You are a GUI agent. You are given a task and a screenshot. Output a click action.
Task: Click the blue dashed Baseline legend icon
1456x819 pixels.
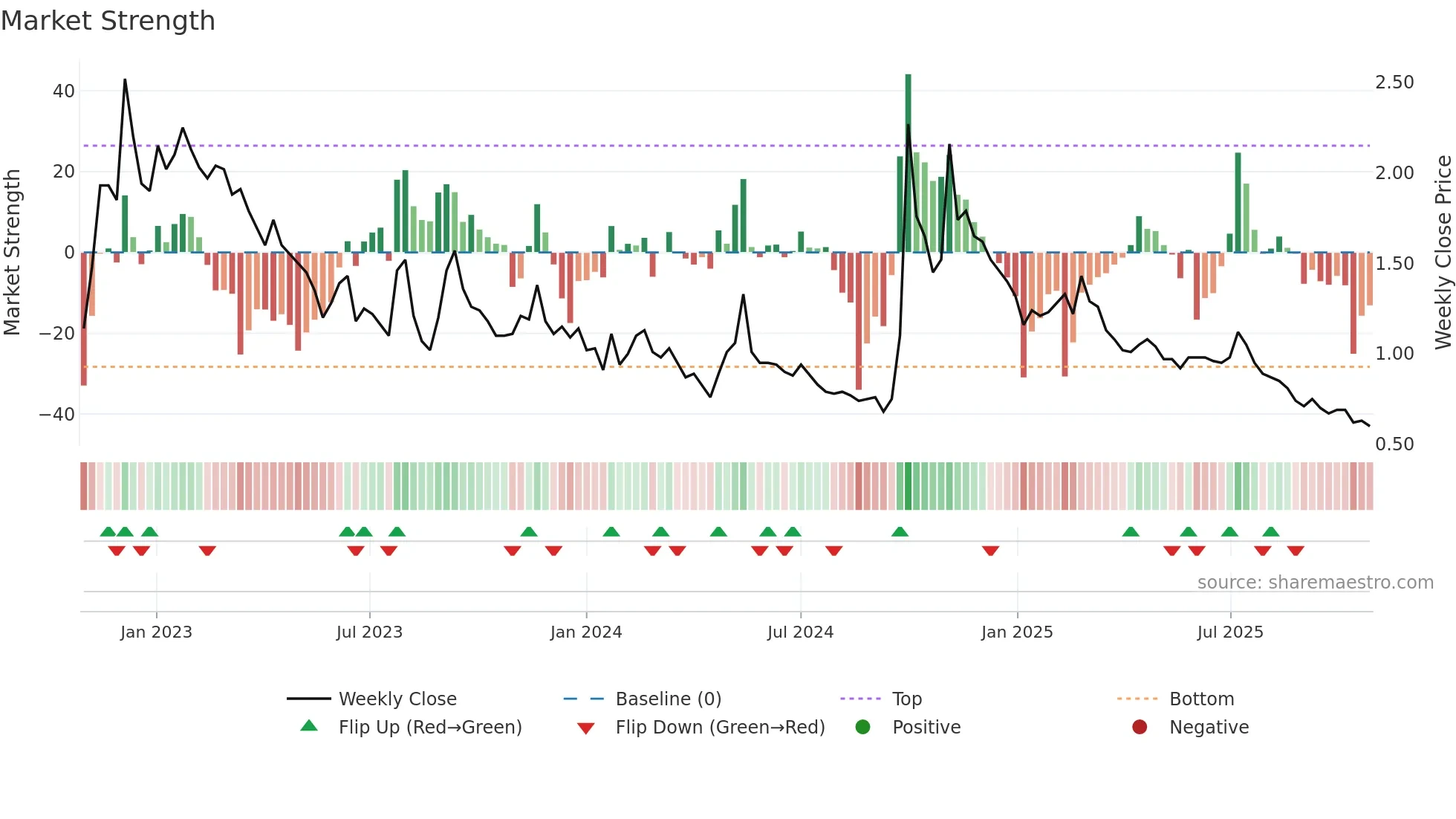point(584,699)
